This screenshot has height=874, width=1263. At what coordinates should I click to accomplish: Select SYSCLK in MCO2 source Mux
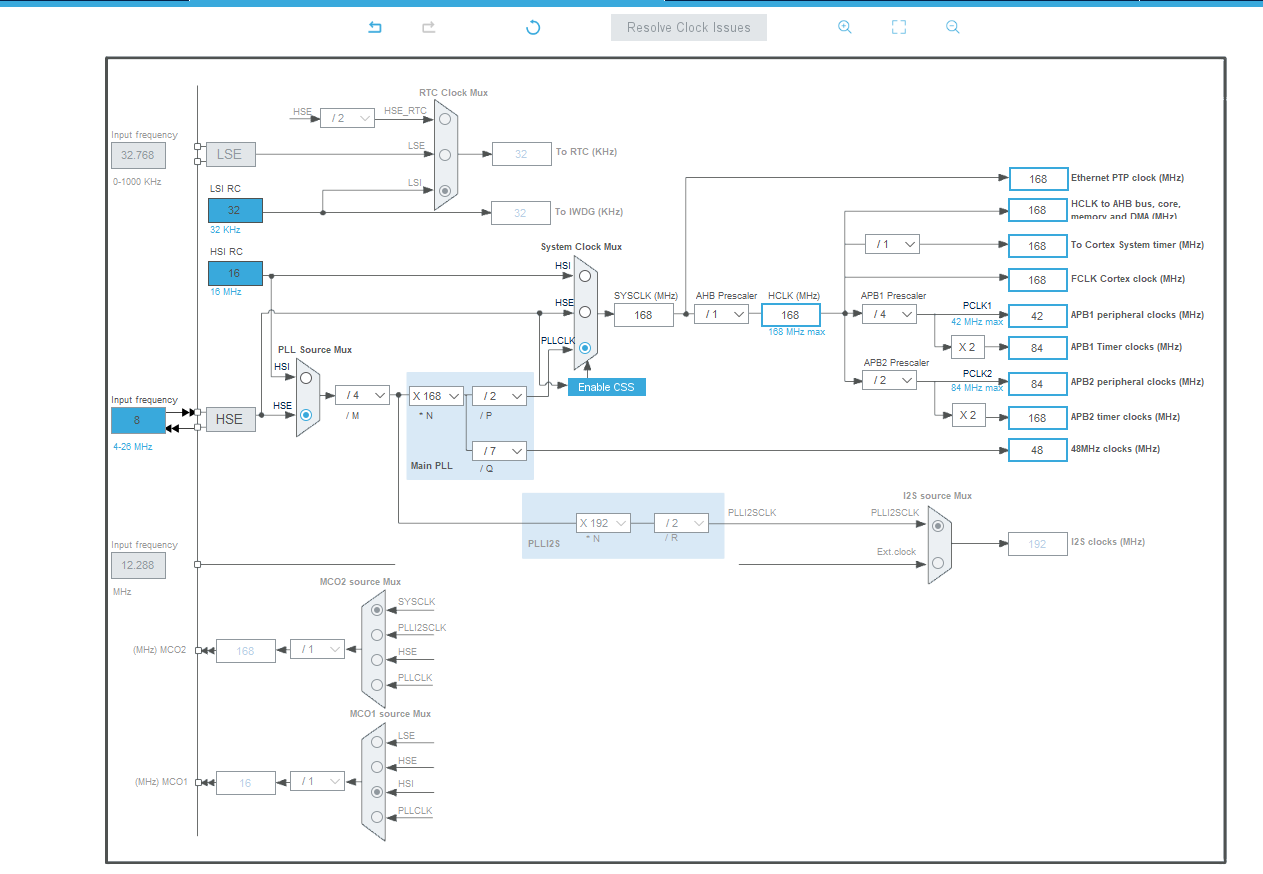377,609
